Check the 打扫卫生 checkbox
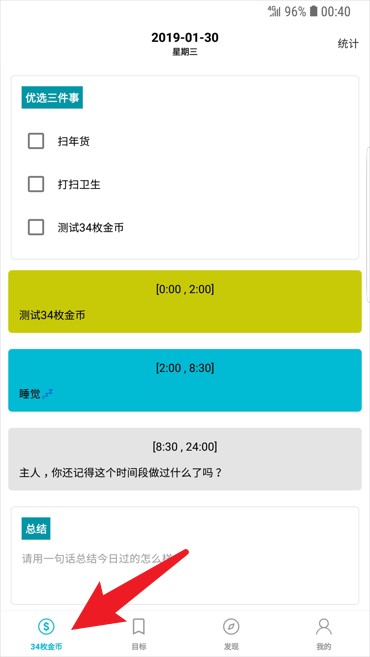Screen dimensions: 370x657 pyautogui.click(x=36, y=184)
